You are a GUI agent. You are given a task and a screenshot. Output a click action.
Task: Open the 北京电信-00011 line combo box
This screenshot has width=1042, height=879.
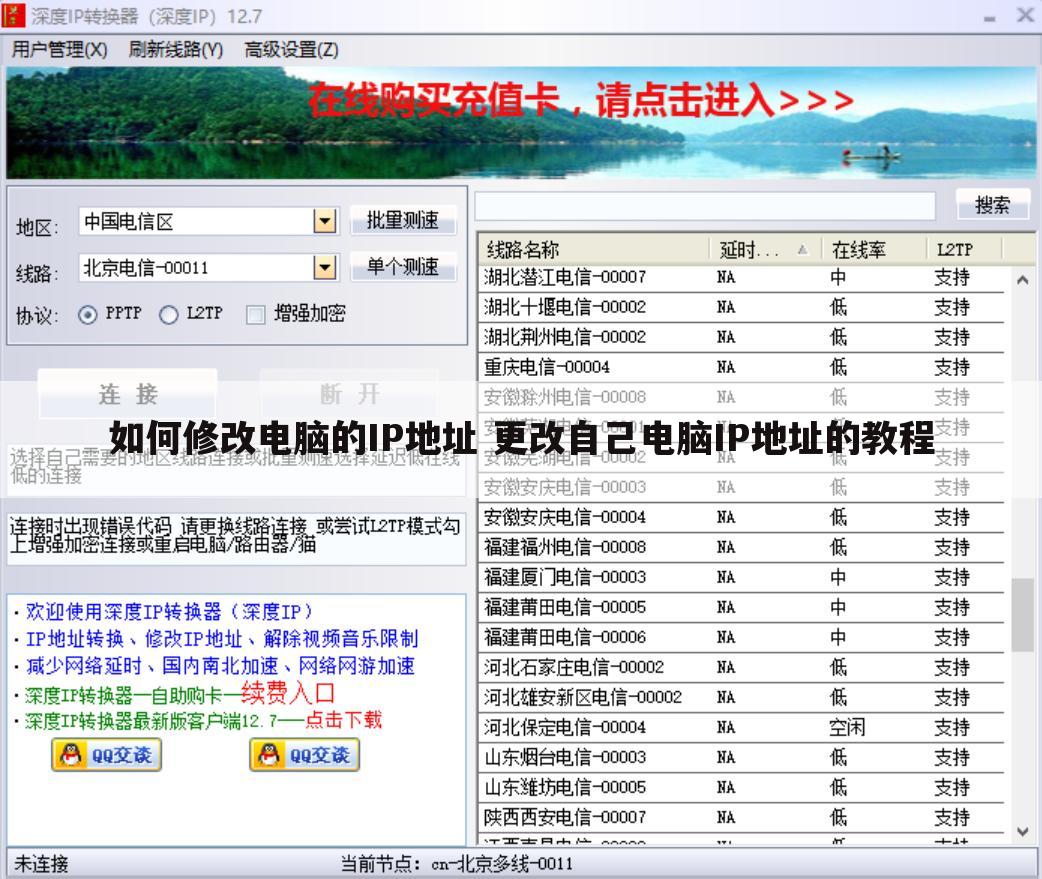point(209,268)
